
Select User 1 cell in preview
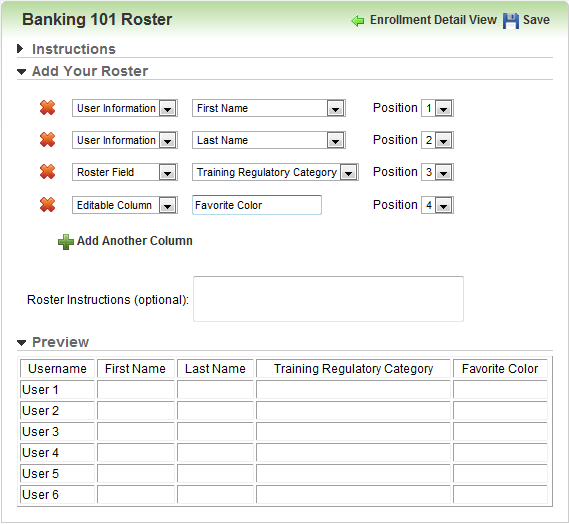coord(57,390)
